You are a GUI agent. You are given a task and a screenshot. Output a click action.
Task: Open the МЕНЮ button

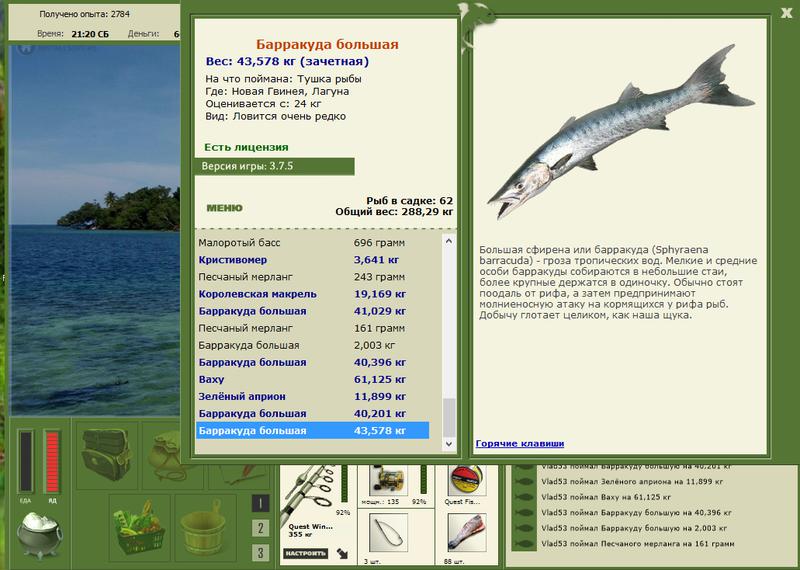point(224,208)
